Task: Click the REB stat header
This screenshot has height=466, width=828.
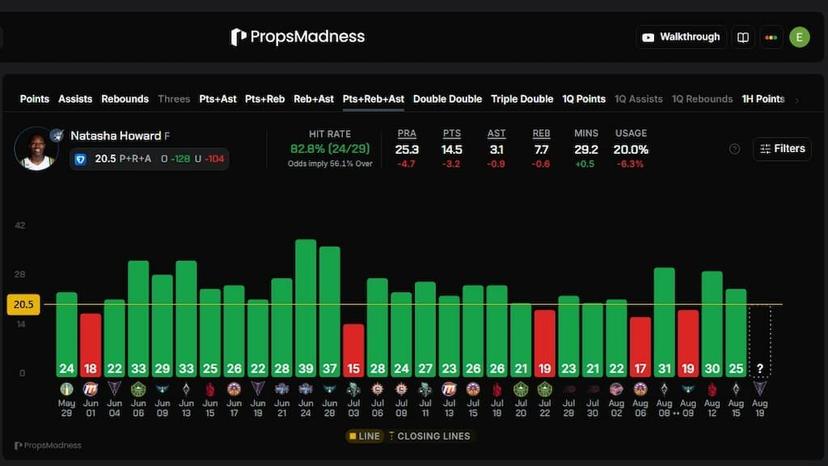Action: (x=541, y=134)
